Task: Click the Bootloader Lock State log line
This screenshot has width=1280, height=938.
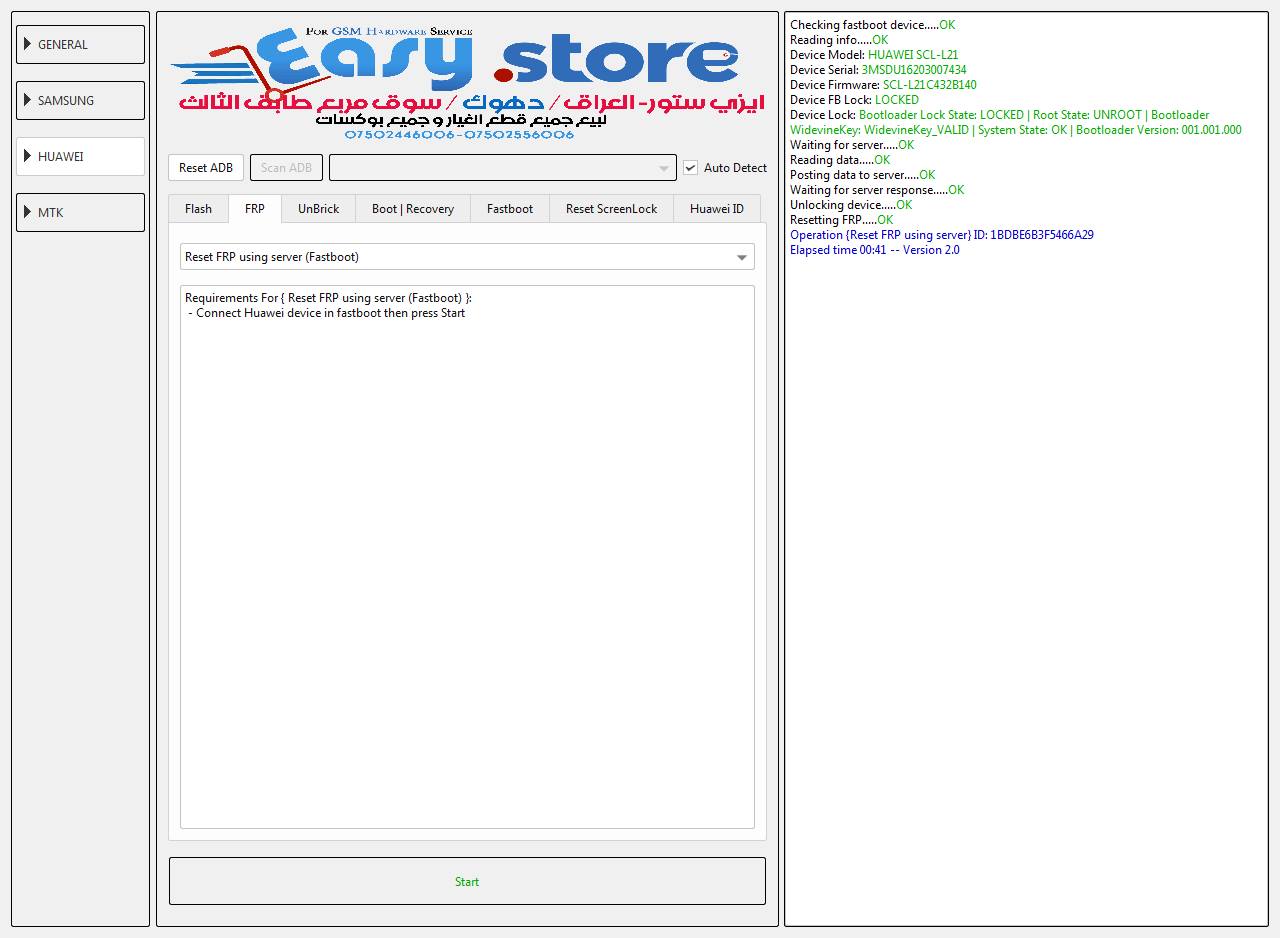Action: [999, 115]
